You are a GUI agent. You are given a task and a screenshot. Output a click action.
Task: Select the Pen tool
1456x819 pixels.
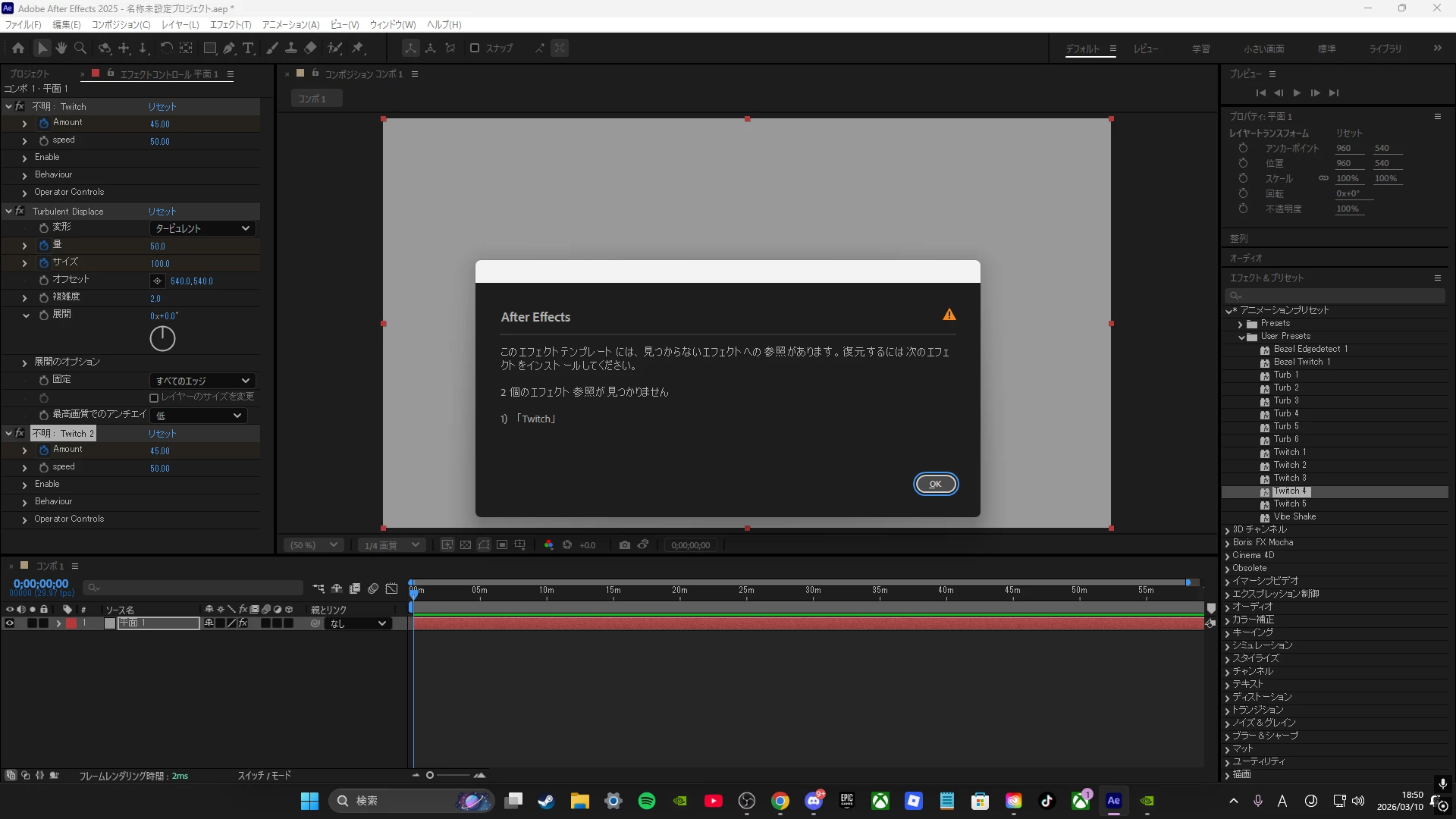(228, 49)
